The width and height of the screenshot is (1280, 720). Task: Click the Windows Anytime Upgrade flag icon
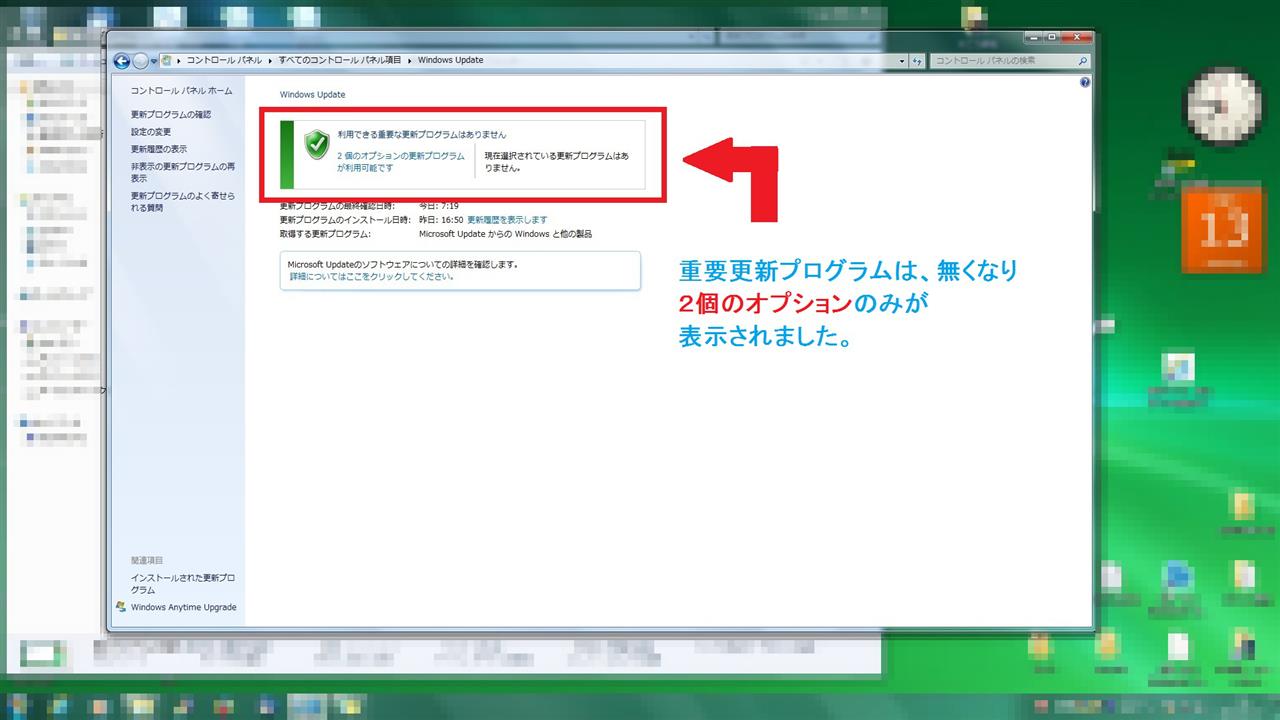(121, 606)
